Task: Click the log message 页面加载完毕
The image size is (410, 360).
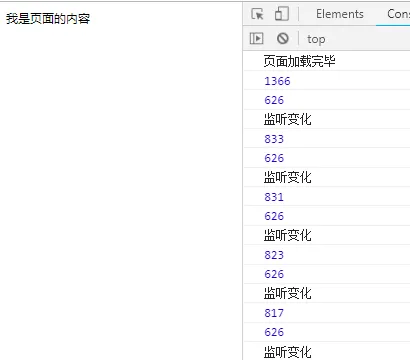Action: (299, 61)
